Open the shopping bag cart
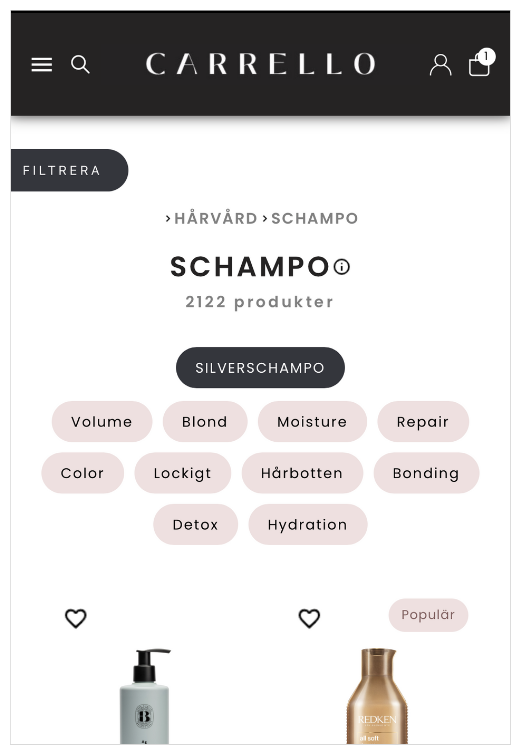Image resolution: width=522 pixels, height=756 pixels. [482, 63]
